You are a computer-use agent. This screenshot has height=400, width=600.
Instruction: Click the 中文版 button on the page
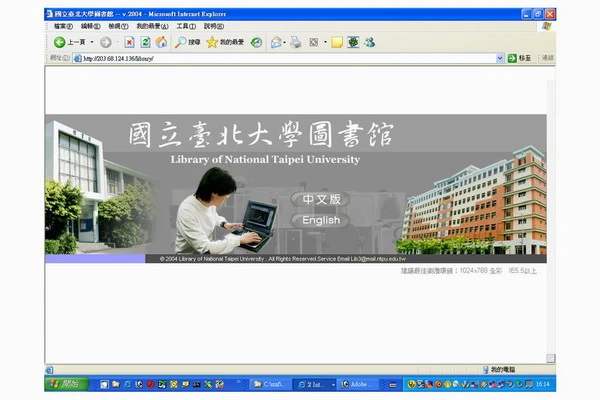click(321, 199)
